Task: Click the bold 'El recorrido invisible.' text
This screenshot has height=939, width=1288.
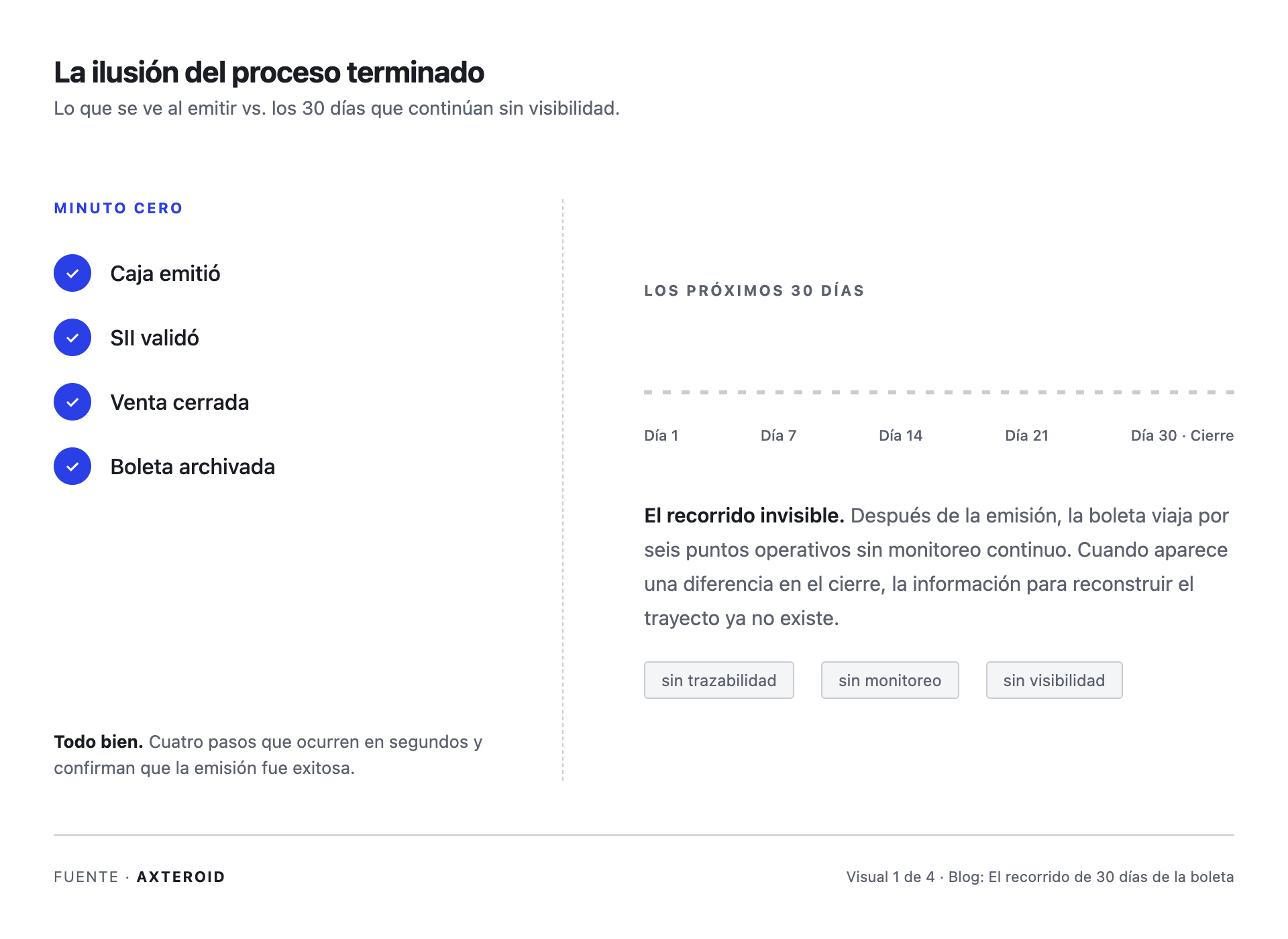Action: 745,515
